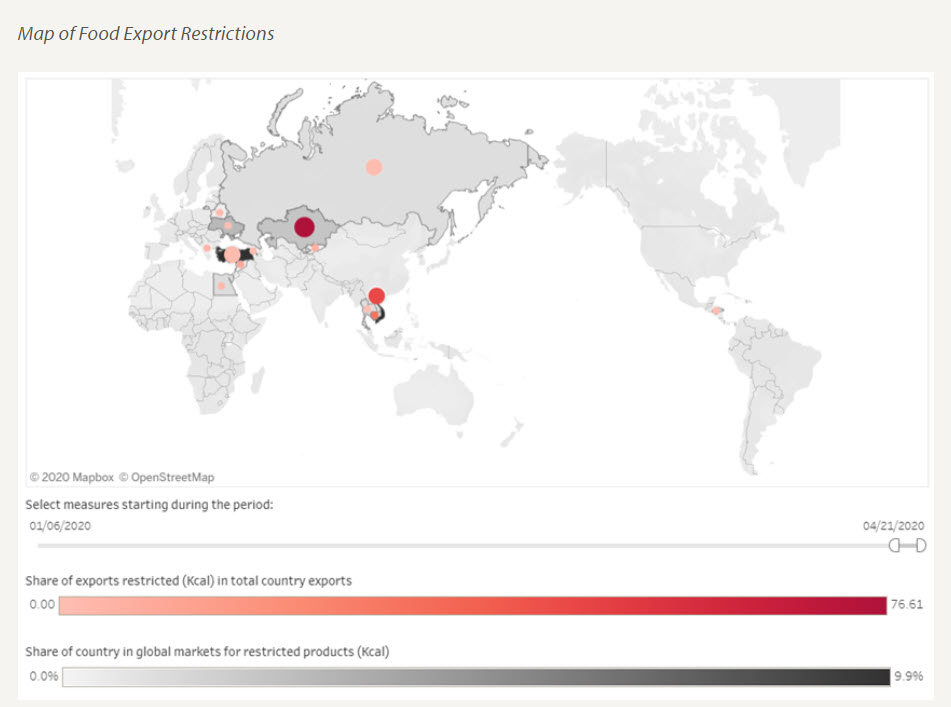Select the pink Russia data circle
951x707 pixels.
[374, 167]
